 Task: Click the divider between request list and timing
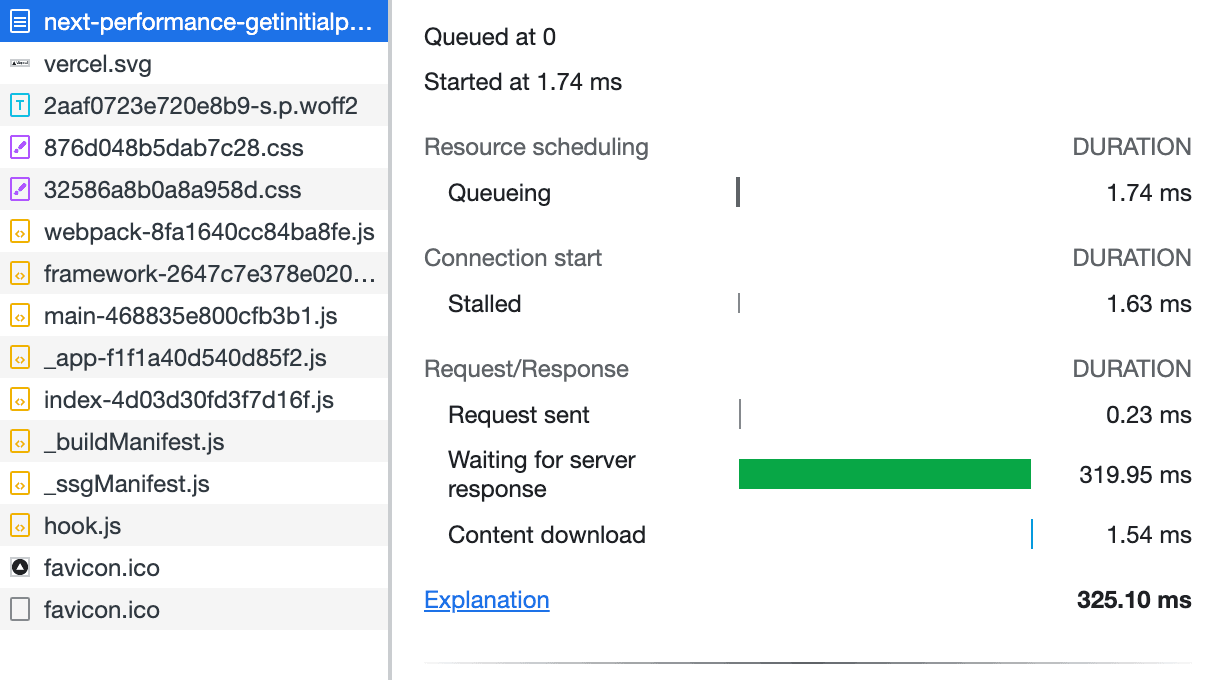pyautogui.click(x=390, y=340)
